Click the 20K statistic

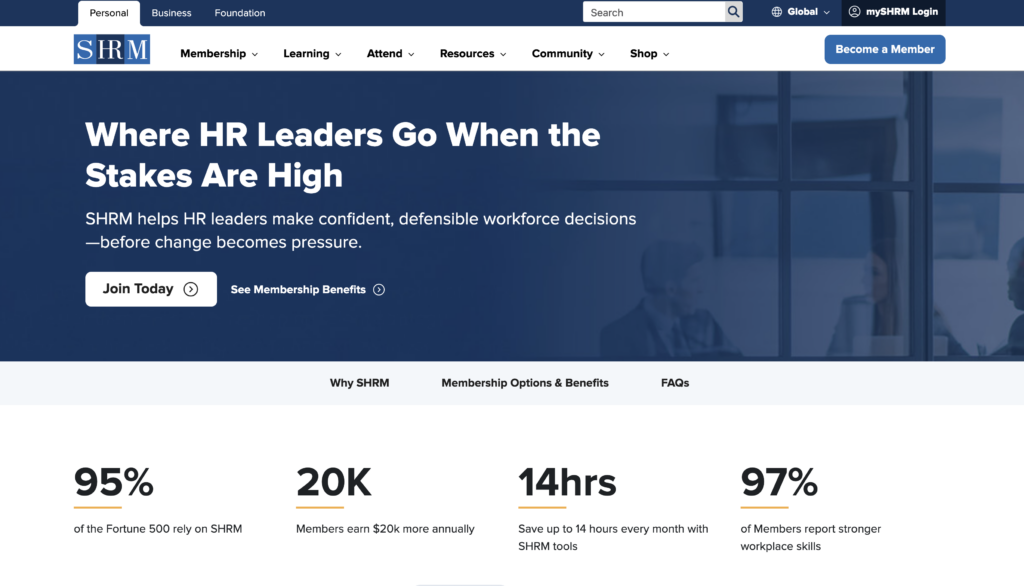(334, 482)
